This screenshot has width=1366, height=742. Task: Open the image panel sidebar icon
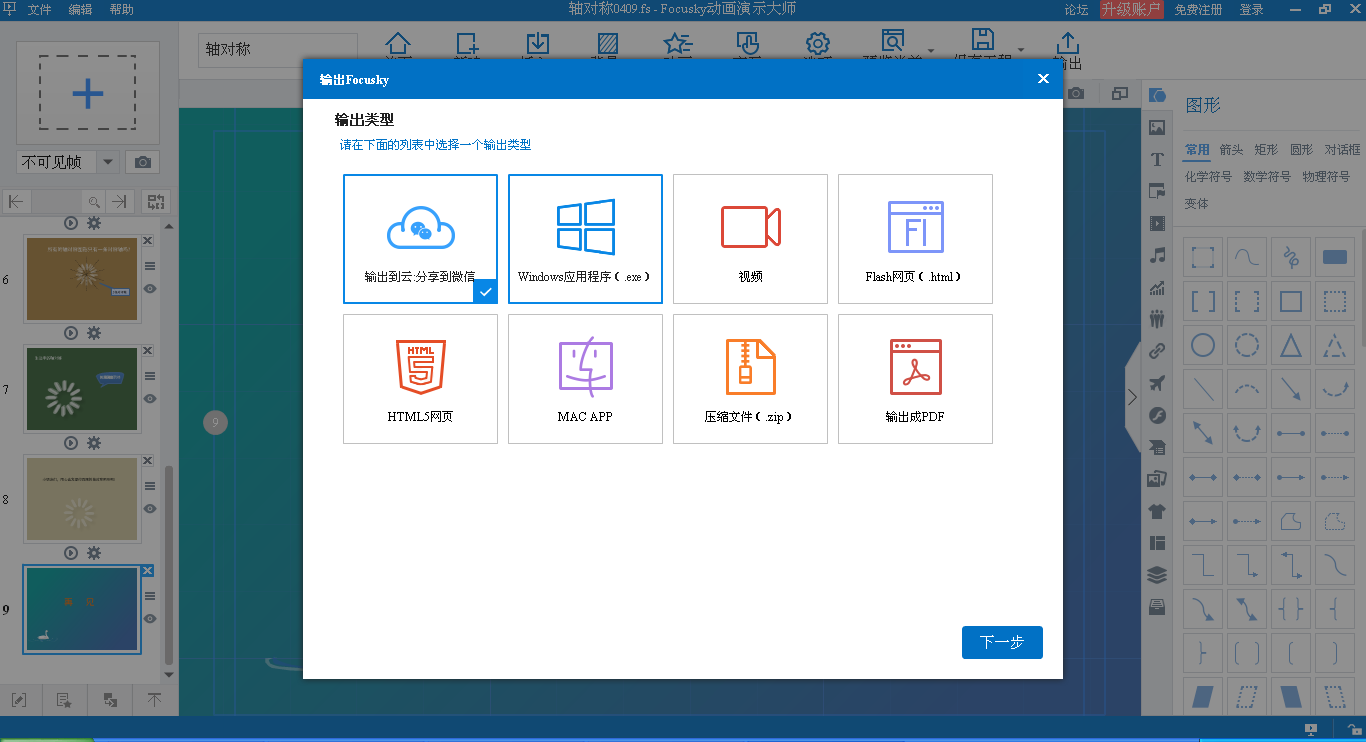[1157, 127]
